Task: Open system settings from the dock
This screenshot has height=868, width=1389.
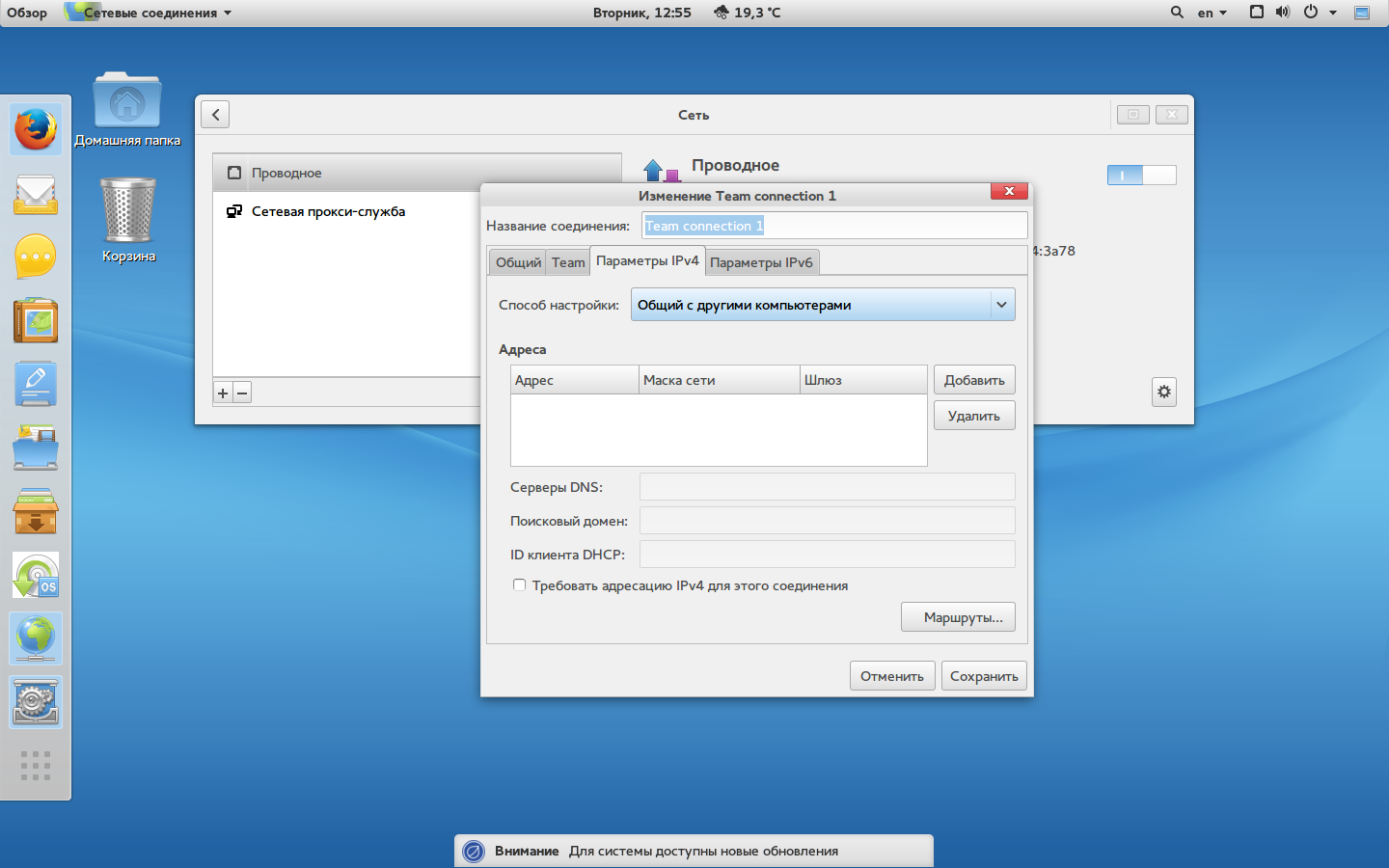Action: point(36,702)
